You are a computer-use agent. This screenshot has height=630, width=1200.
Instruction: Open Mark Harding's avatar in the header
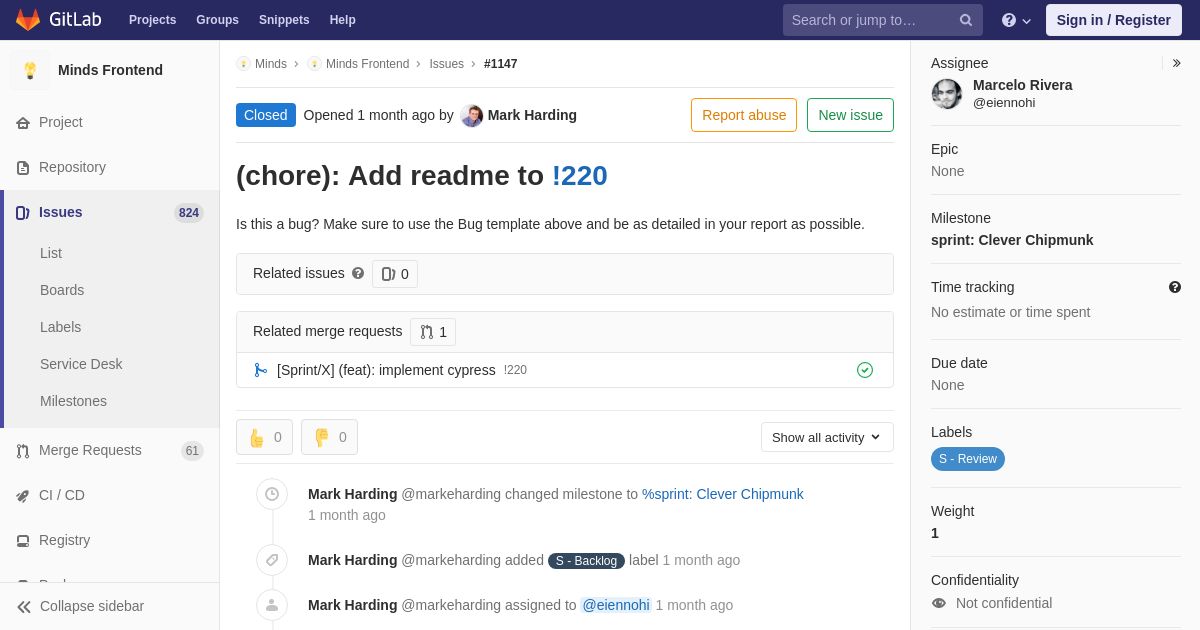point(472,116)
